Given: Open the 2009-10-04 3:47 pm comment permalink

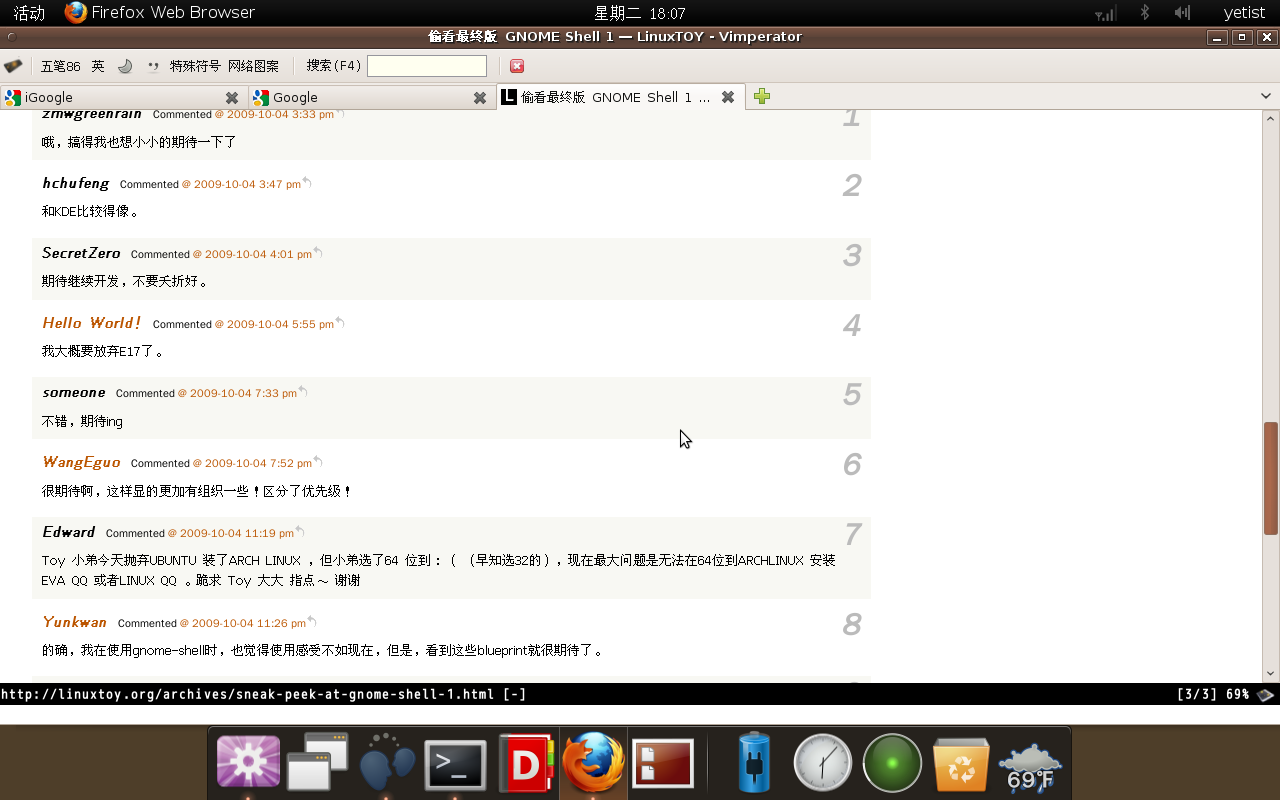Looking at the screenshot, I should 241,184.
